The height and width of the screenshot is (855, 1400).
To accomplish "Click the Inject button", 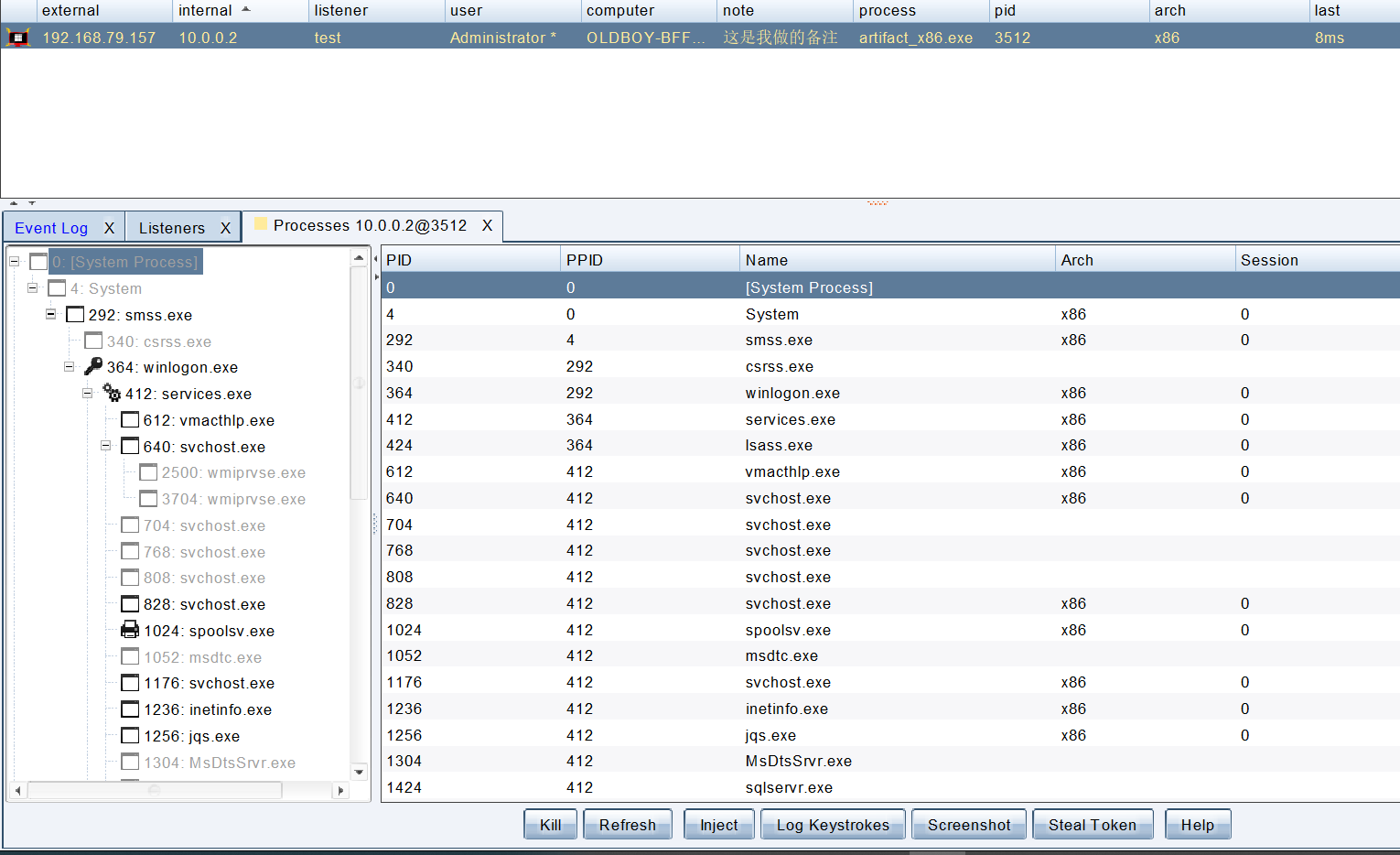I will (x=719, y=824).
